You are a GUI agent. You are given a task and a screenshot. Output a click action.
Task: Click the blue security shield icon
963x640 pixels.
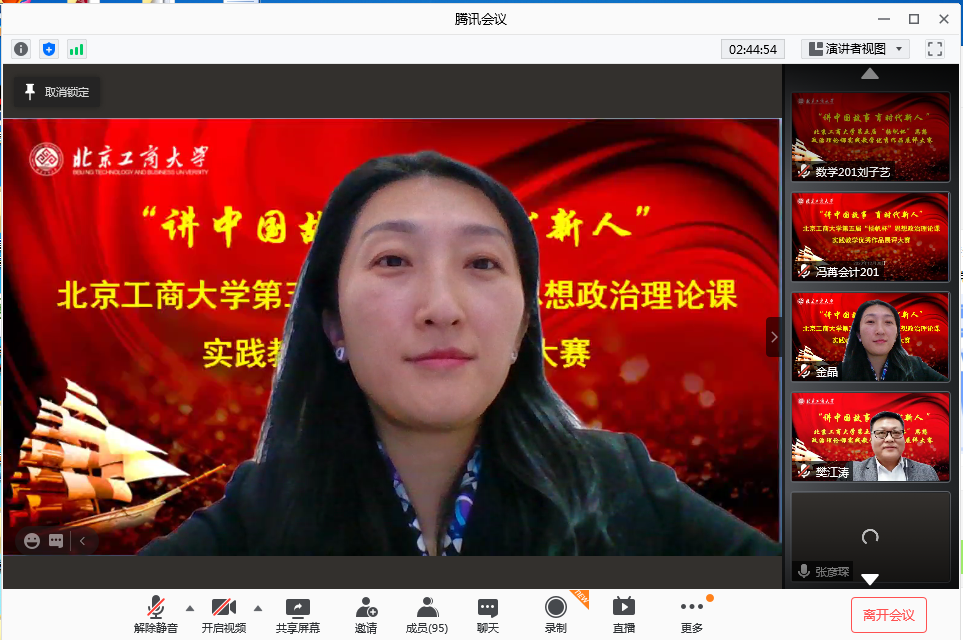pyautogui.click(x=49, y=49)
